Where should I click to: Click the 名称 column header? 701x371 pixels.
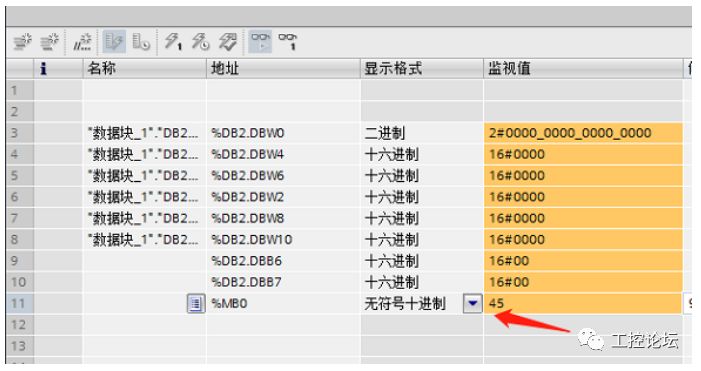(x=144, y=68)
